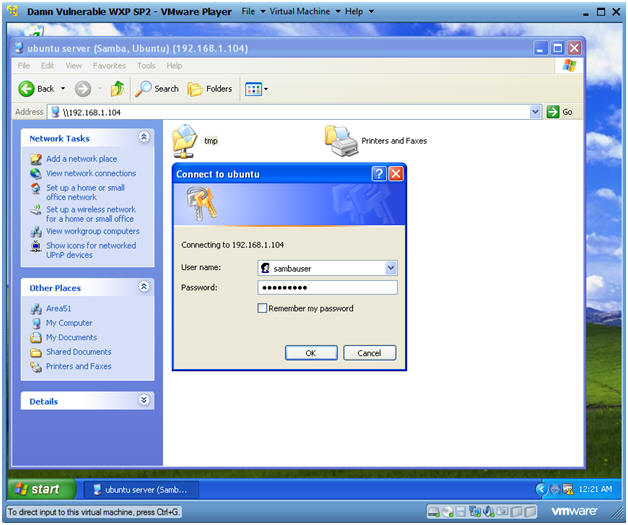The height and width of the screenshot is (525, 628).
Task: Collapse the Other Places panel
Action: [x=144, y=286]
